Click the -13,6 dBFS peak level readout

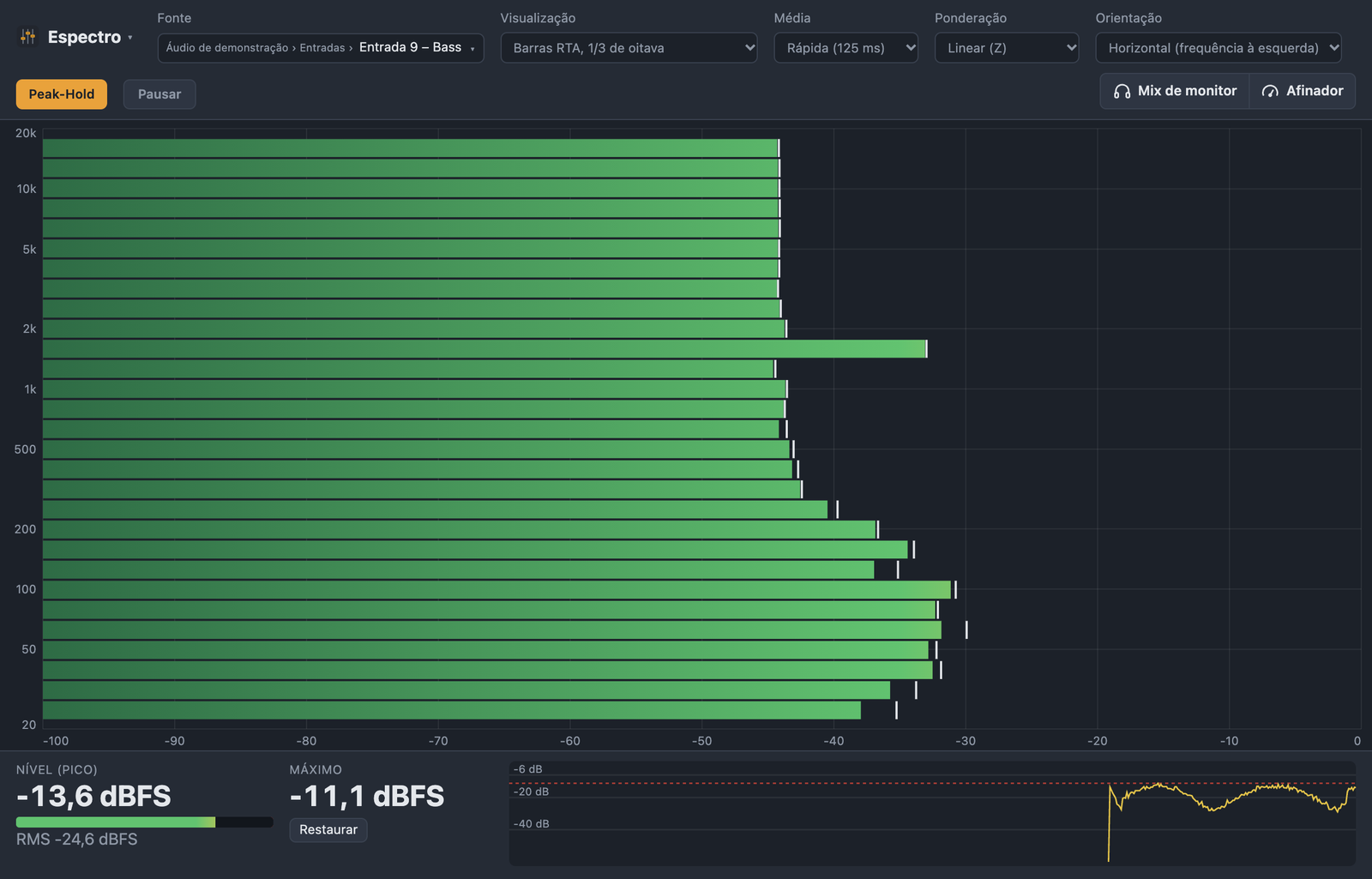coord(93,797)
